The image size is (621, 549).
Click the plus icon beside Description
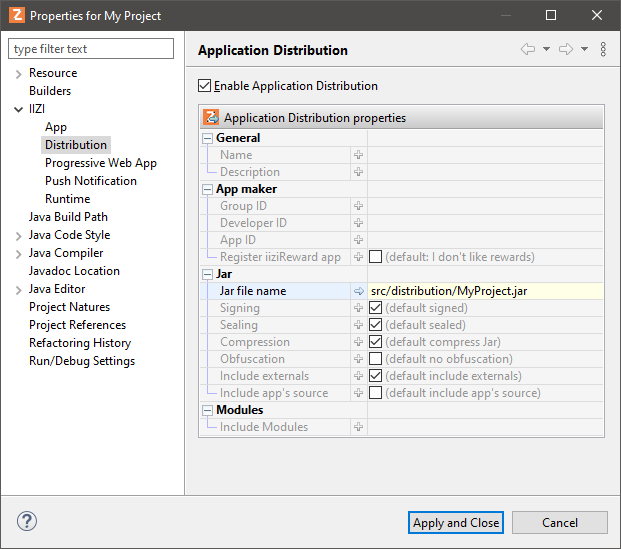click(358, 172)
